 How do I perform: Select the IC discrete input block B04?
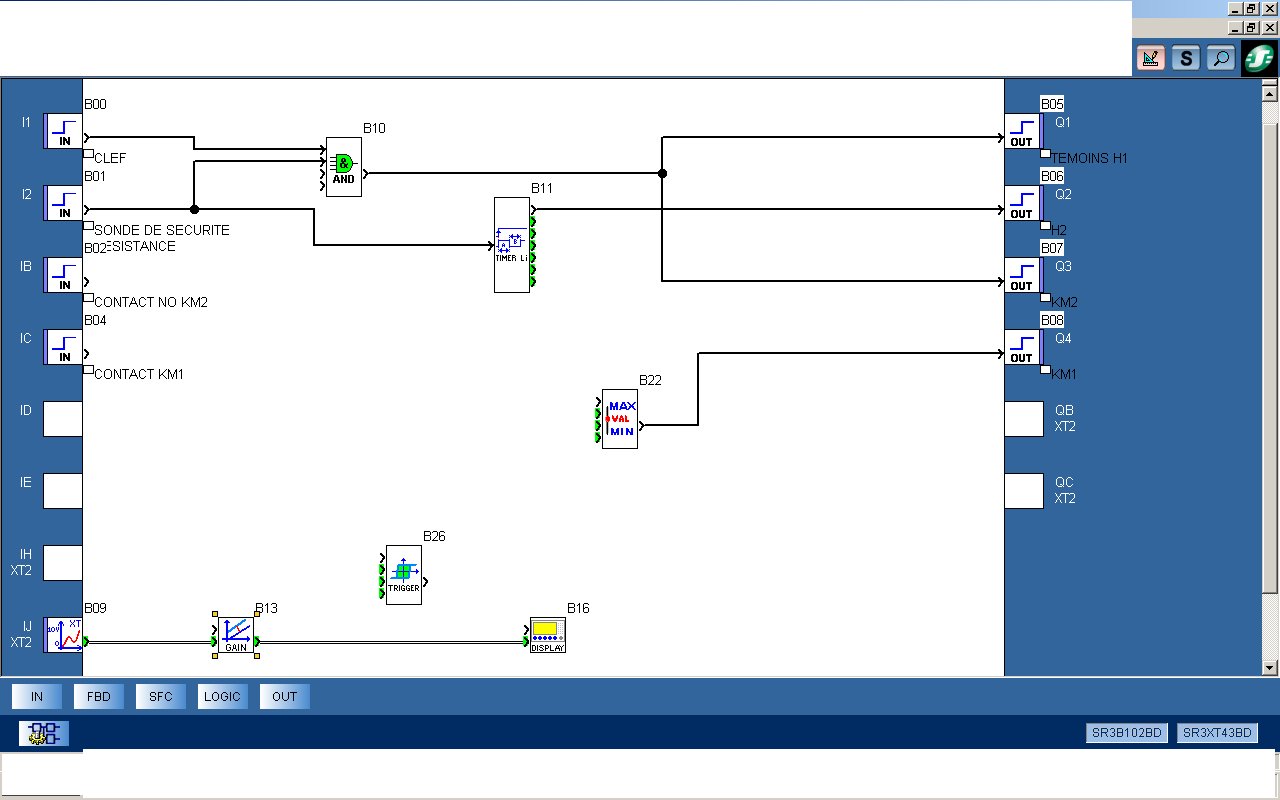click(x=64, y=347)
